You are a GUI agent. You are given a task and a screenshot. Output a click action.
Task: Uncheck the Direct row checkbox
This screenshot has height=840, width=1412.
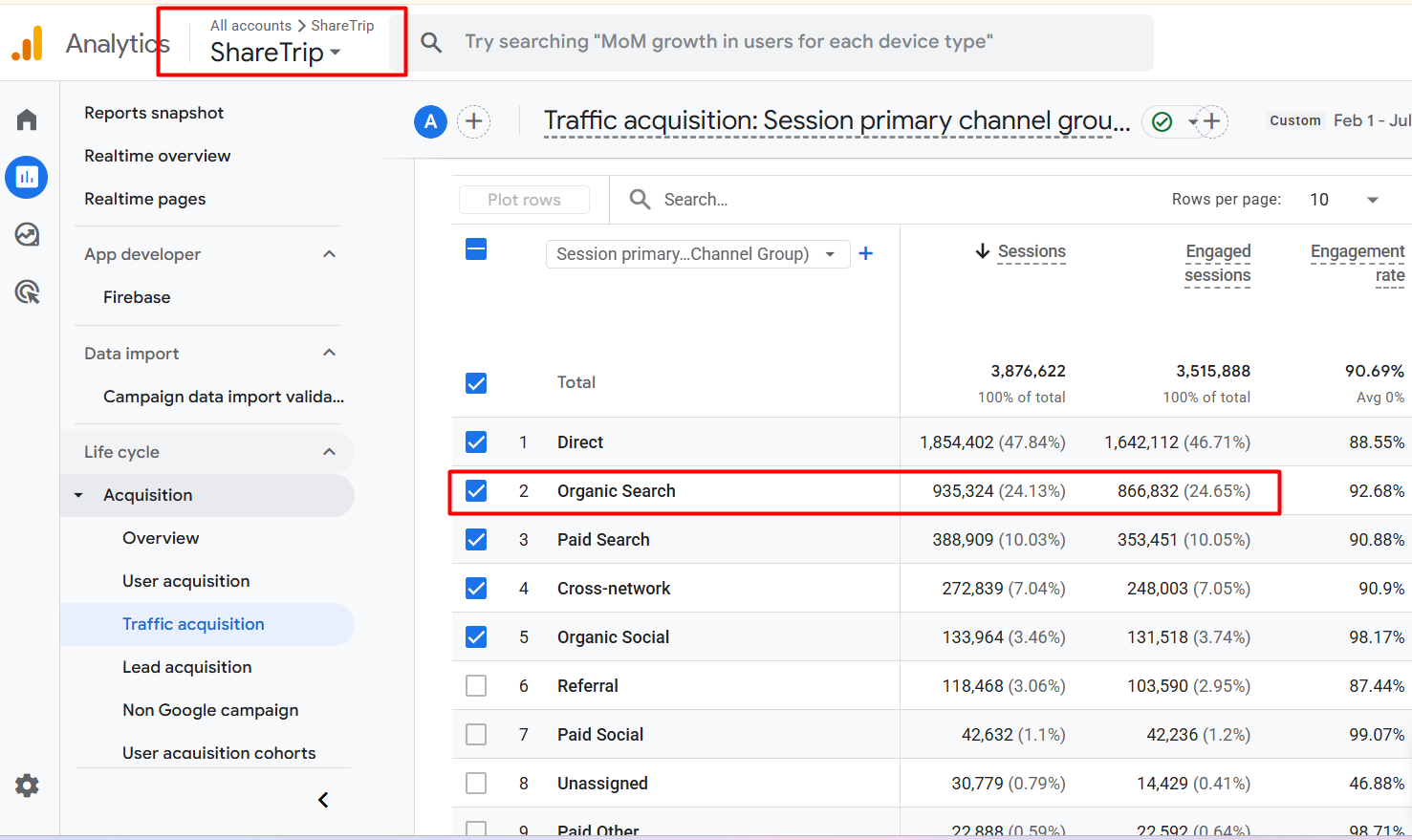(x=476, y=442)
